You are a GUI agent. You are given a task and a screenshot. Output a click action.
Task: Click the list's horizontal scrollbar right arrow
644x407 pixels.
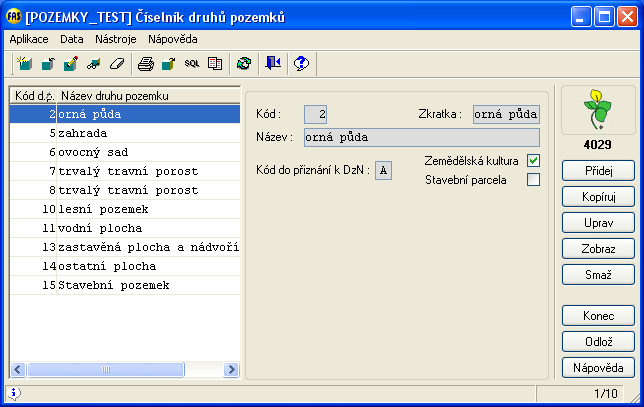coord(231,370)
